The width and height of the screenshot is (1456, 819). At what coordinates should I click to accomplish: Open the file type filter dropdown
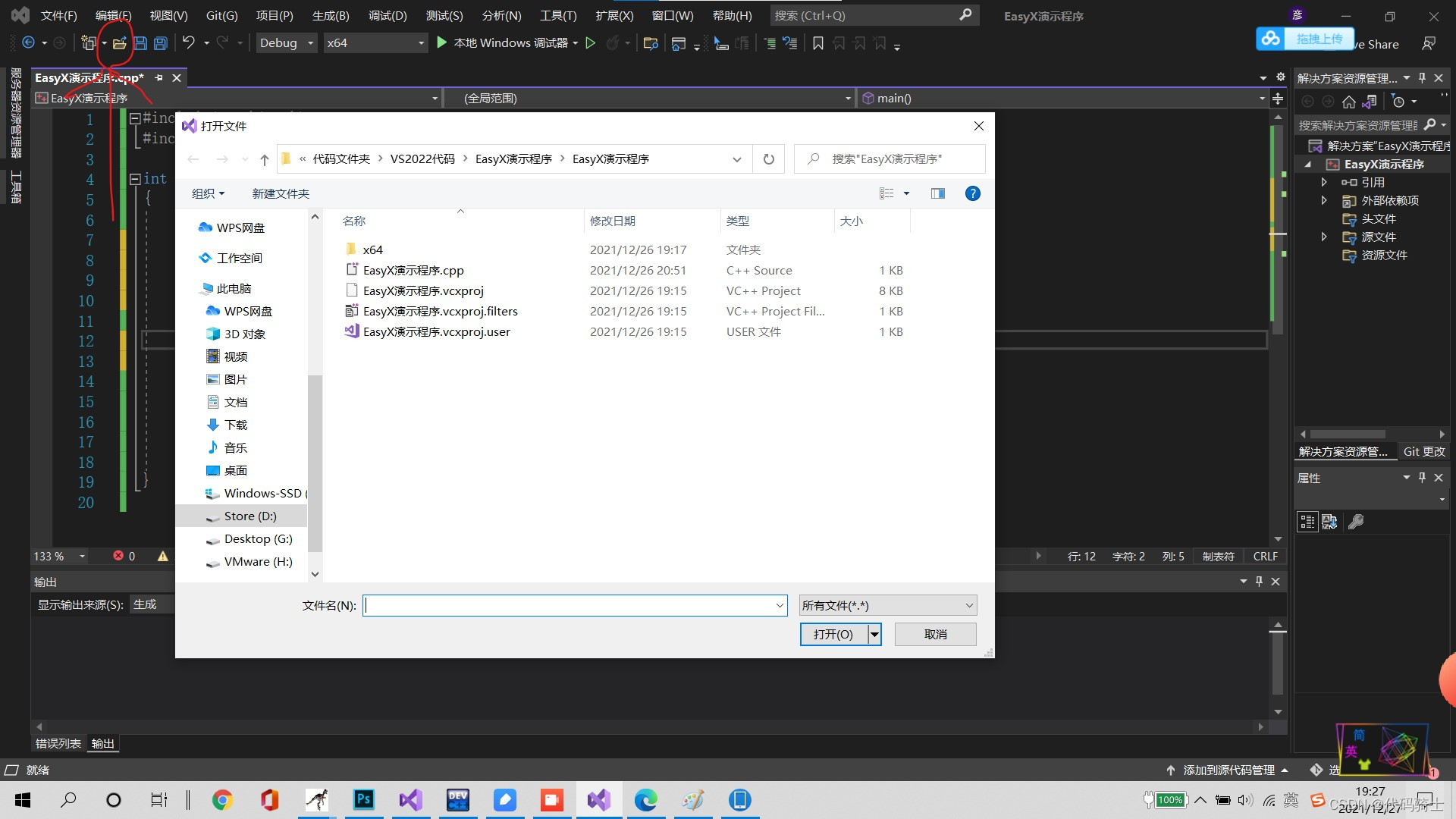(887, 605)
